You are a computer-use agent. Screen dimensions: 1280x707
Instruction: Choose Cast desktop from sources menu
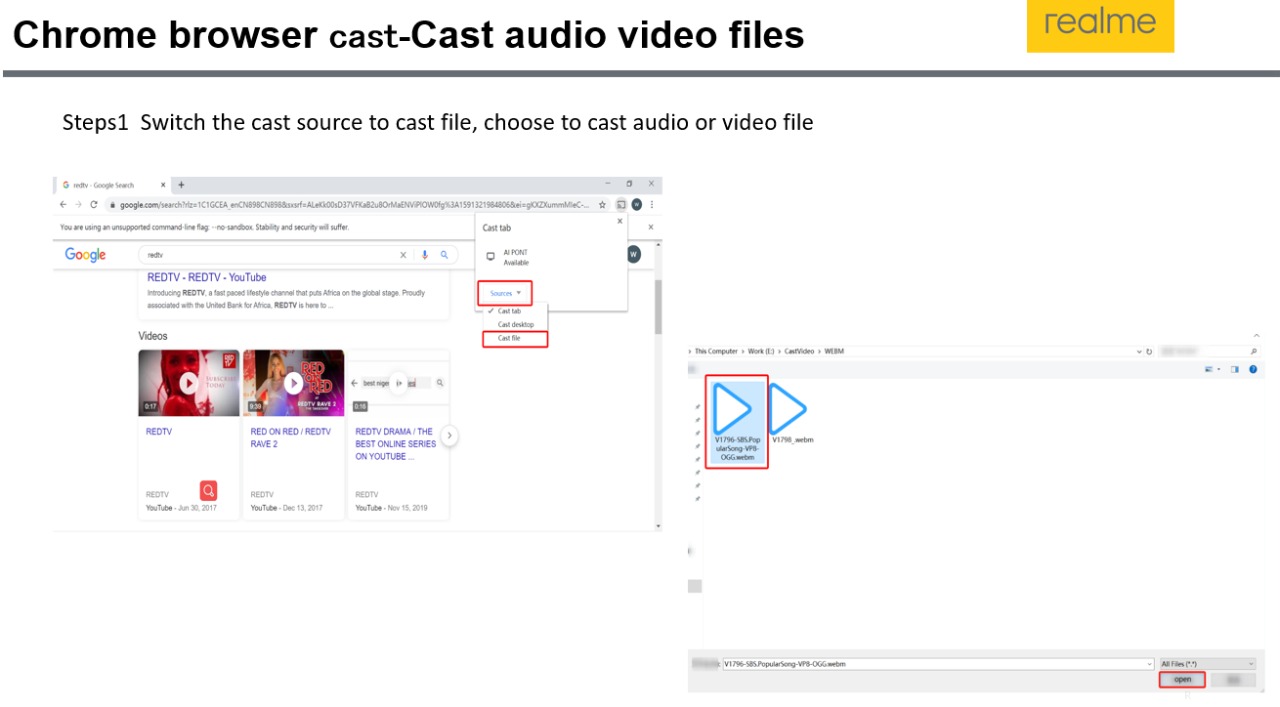point(515,325)
